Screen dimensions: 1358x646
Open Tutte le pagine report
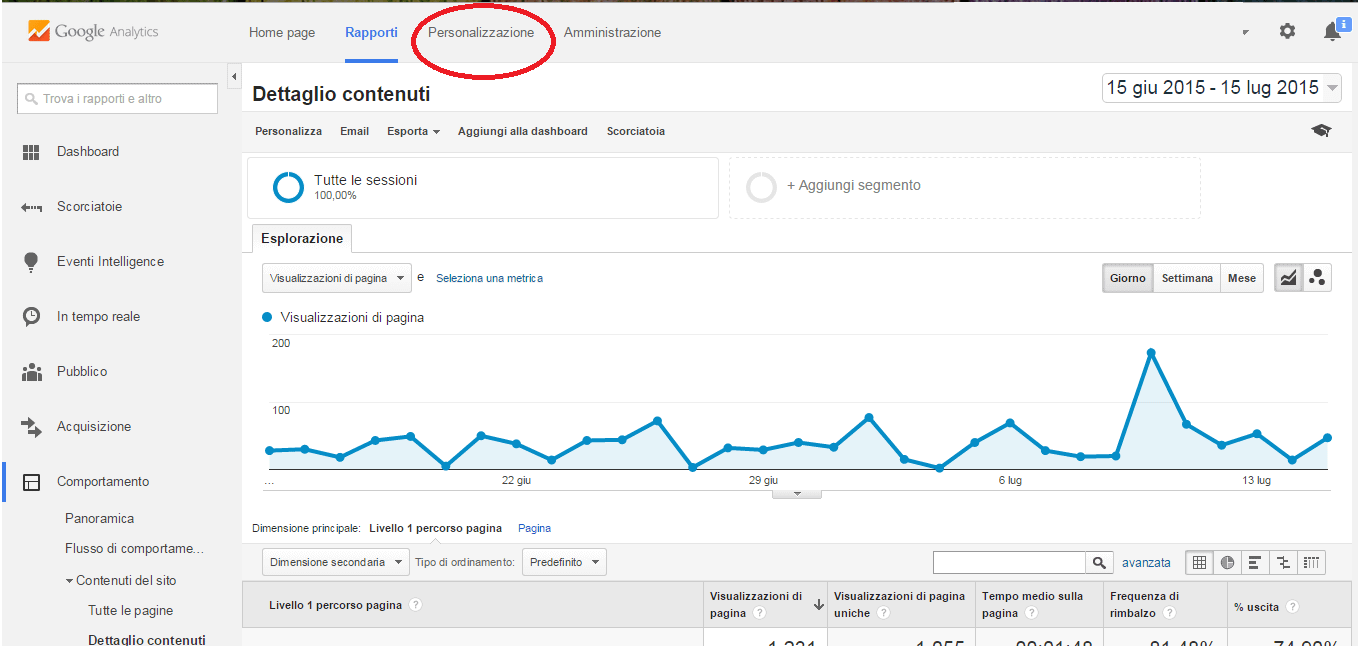[130, 611]
